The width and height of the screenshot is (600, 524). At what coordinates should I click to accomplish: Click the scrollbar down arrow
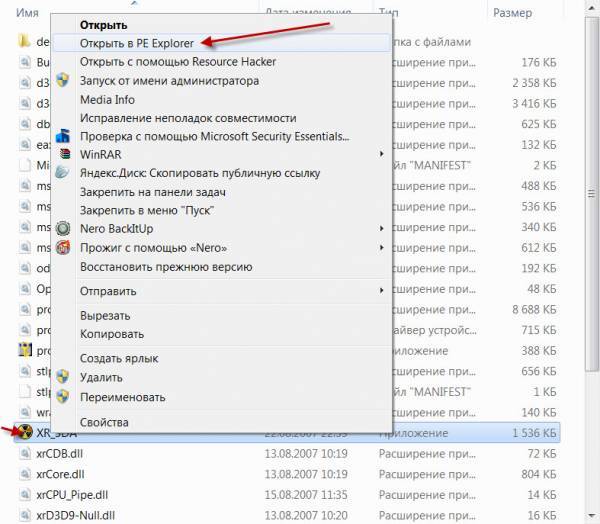pyautogui.click(x=592, y=517)
